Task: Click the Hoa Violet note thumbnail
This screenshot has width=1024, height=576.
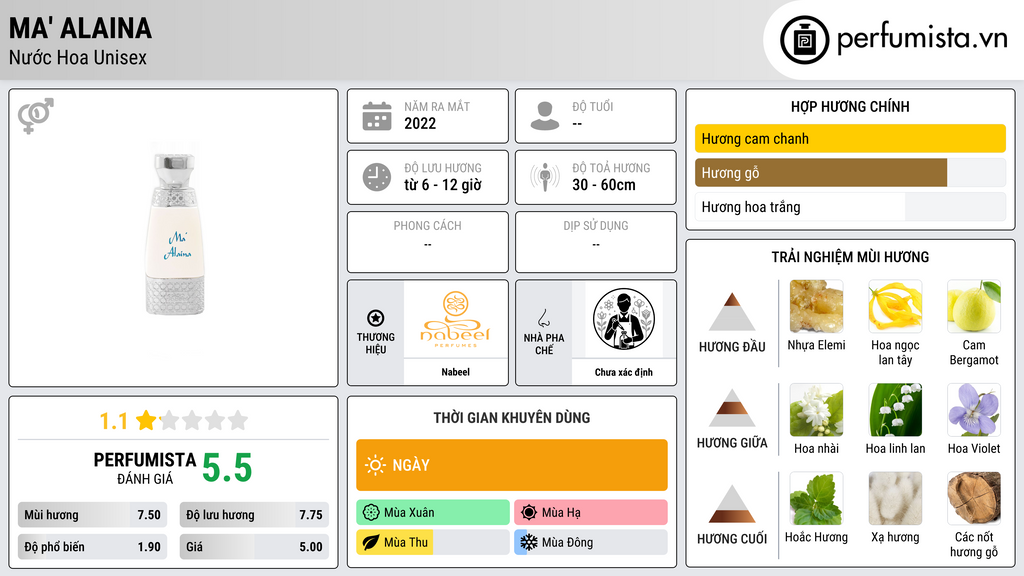Action: click(x=974, y=409)
